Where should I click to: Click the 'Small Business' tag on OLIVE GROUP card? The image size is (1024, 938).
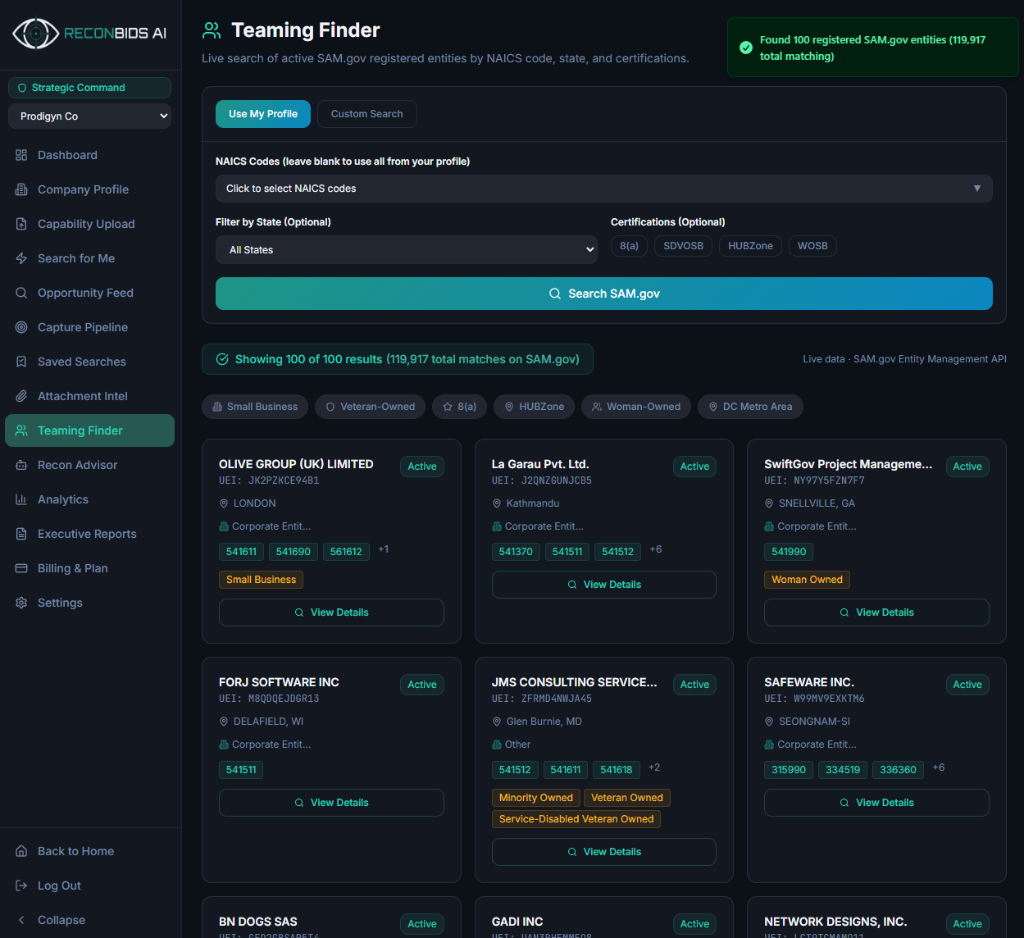coord(261,580)
